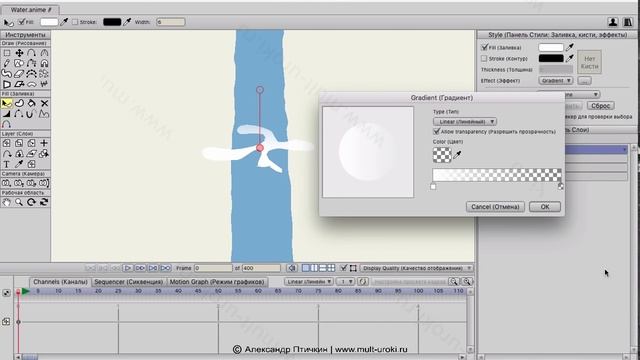Select the right gradient stop marker
Image resolution: width=640 pixels, height=360 pixels.
tap(560, 187)
